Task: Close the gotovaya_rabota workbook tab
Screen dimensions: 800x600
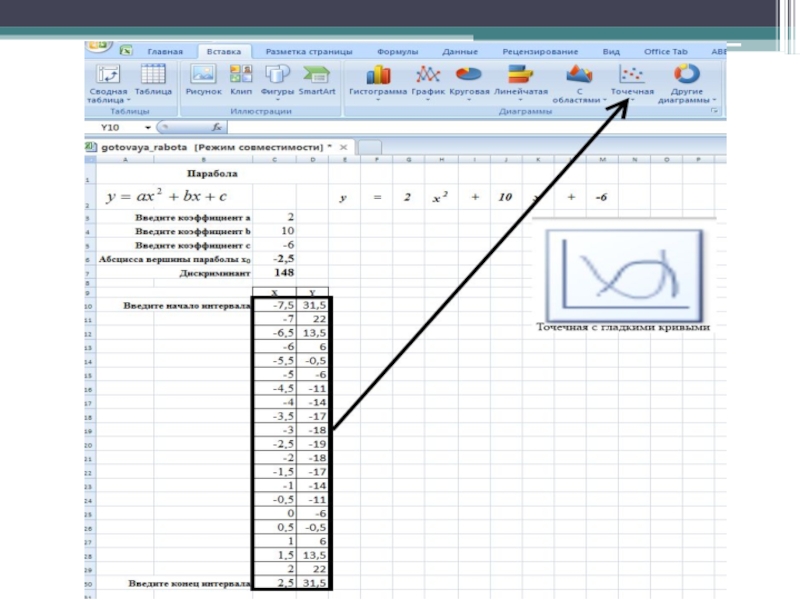Action: (344, 147)
